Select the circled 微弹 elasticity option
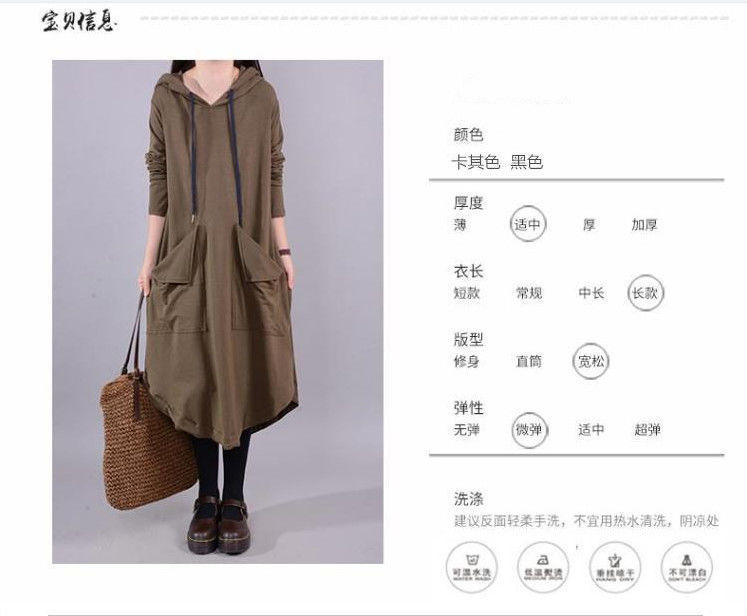 529,430
